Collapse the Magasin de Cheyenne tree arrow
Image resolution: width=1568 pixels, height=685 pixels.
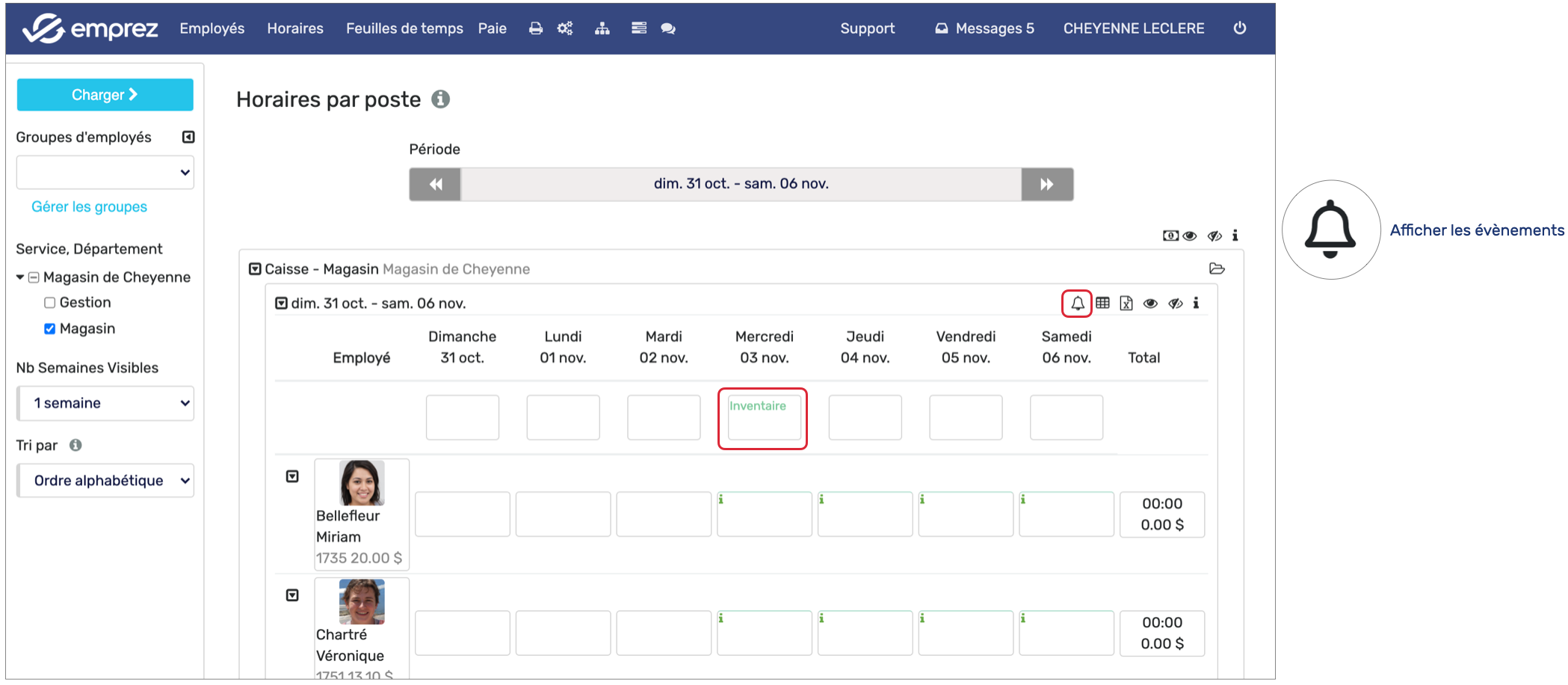point(20,277)
